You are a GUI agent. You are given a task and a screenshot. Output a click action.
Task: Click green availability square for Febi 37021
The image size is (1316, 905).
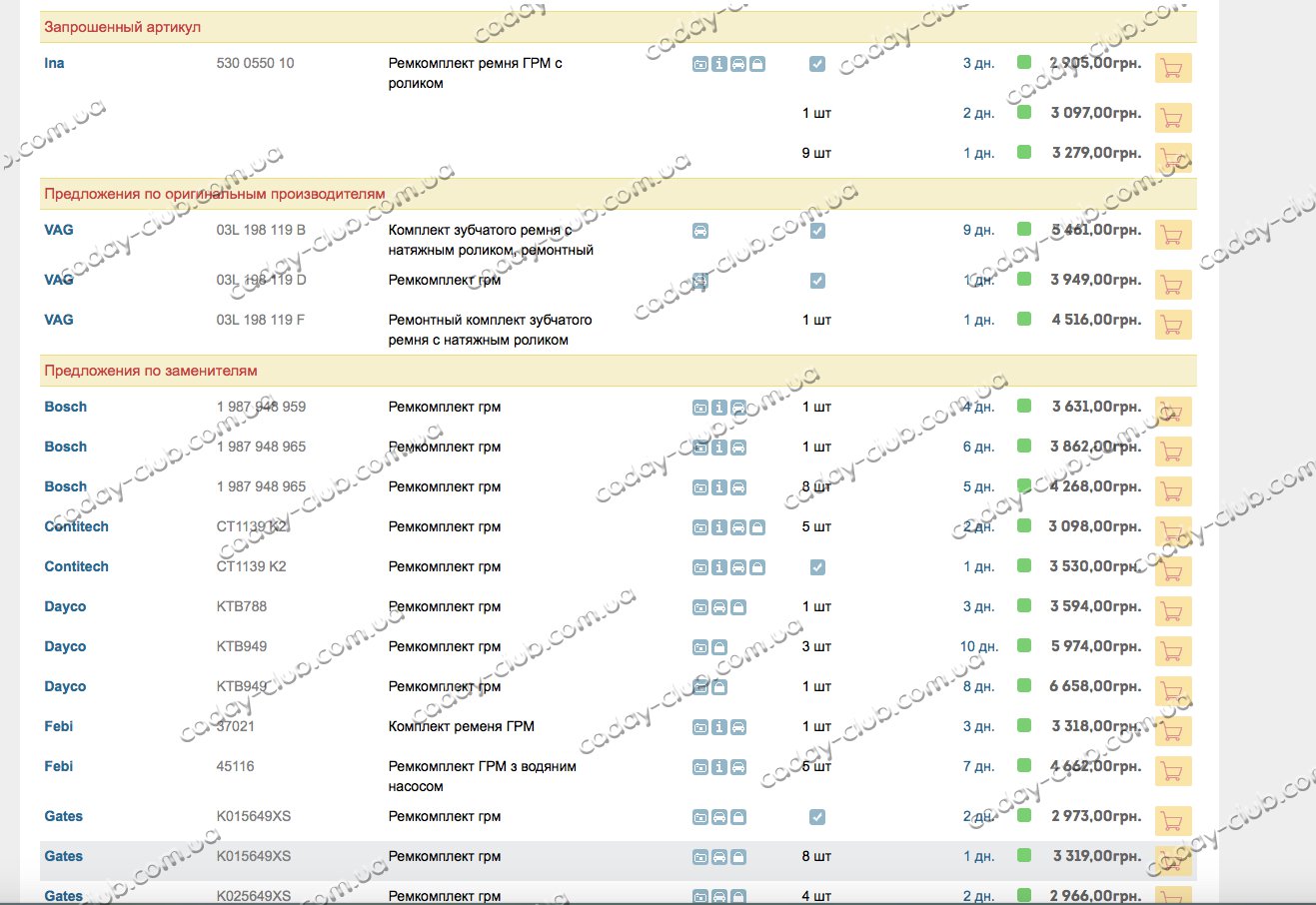pos(1024,725)
